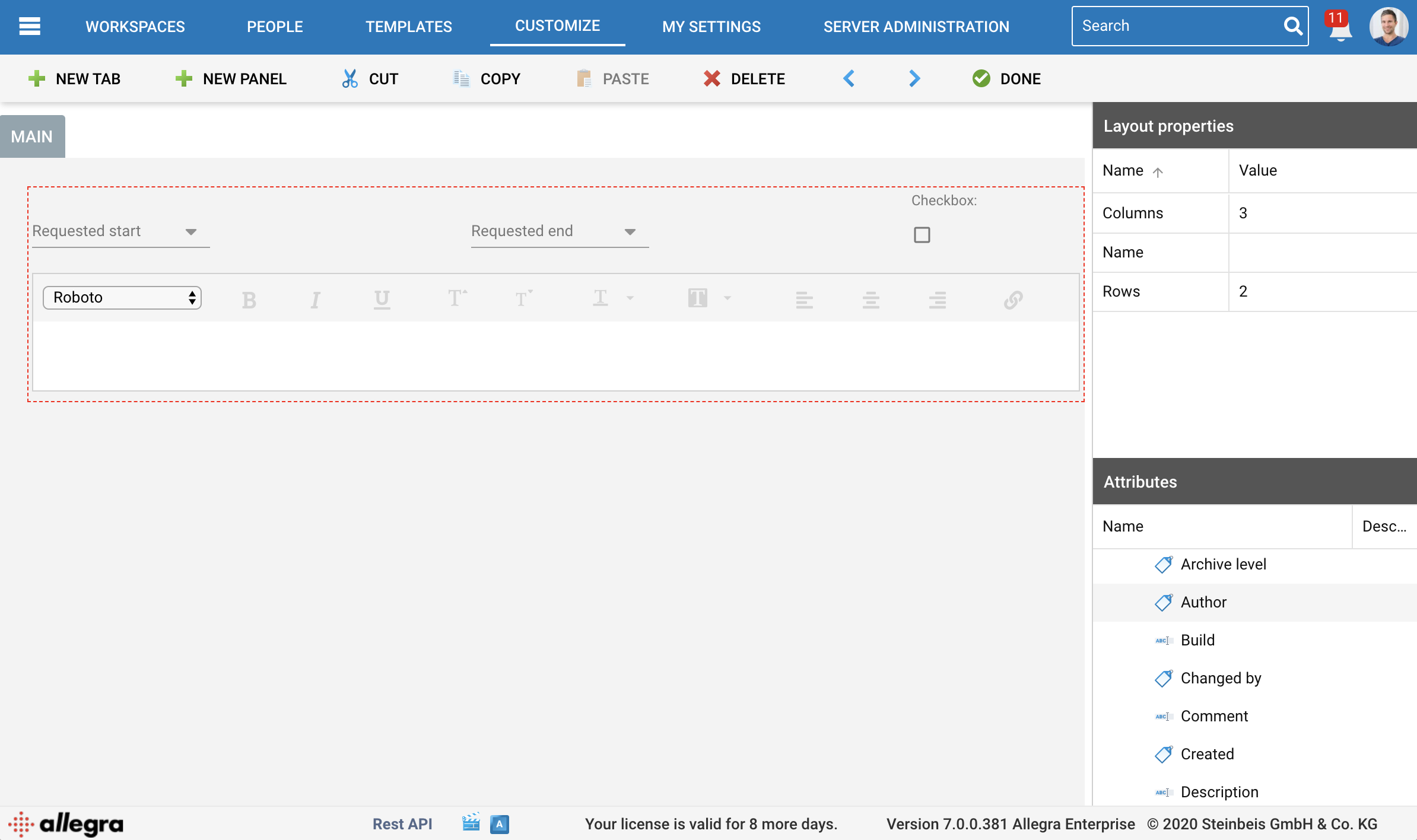Expand the Requested end dropdown
Screen dimensions: 1417x840
(x=630, y=232)
